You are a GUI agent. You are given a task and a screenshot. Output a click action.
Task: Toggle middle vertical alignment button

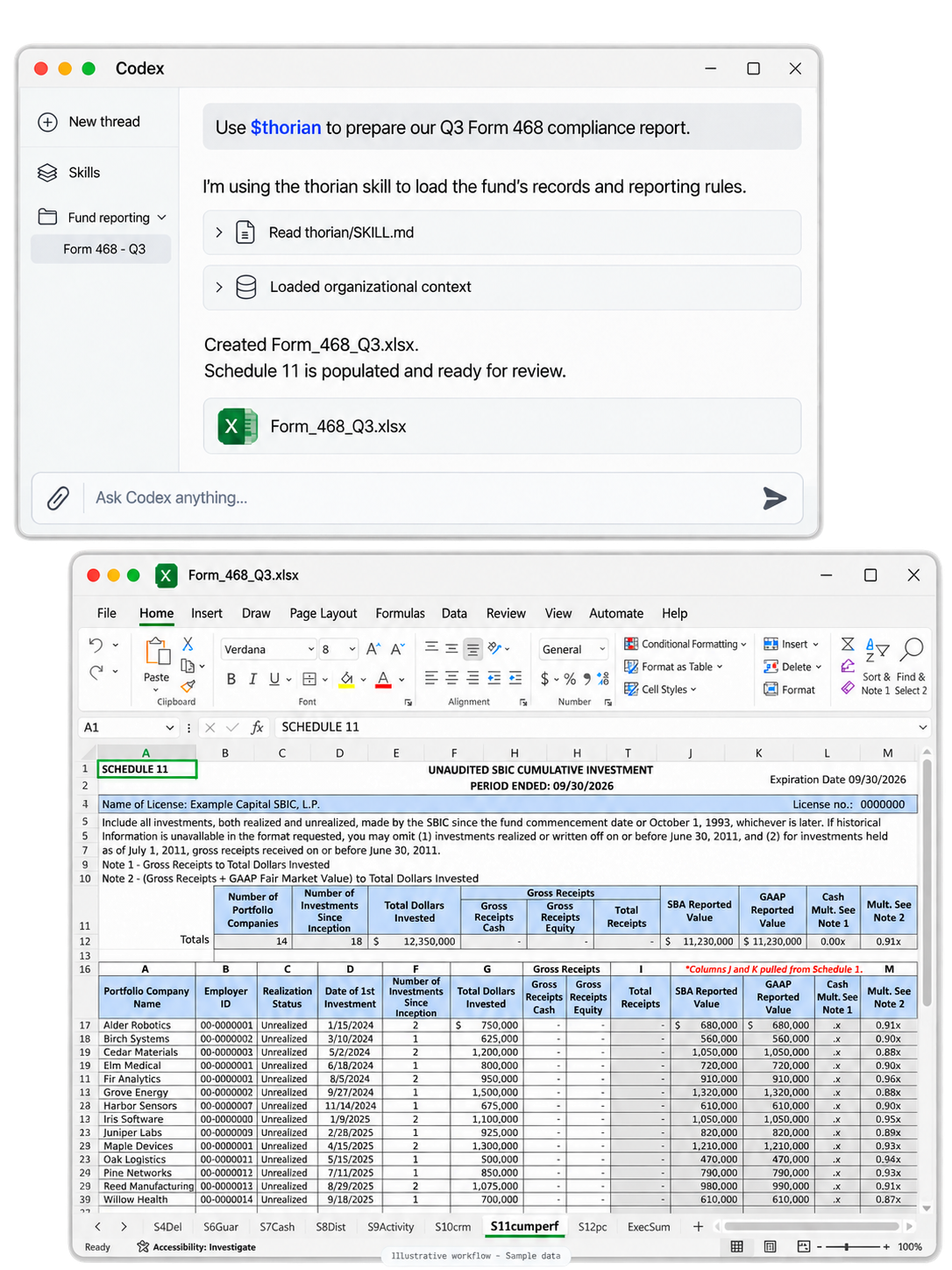[451, 648]
